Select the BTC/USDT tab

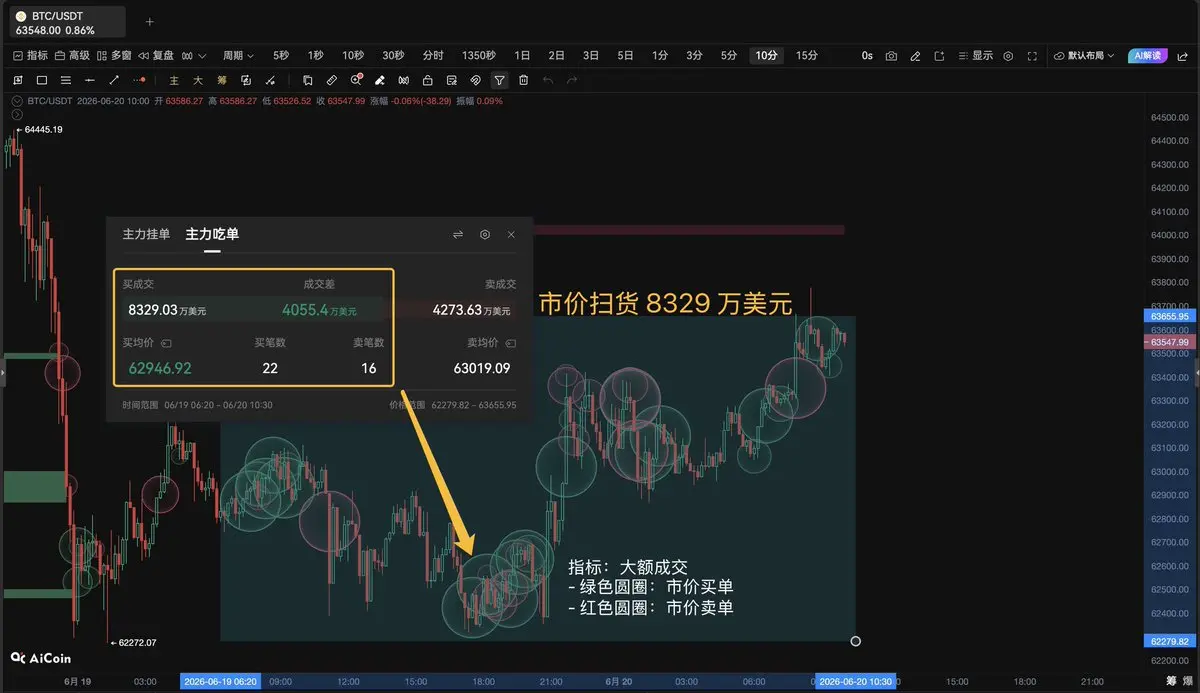[68, 22]
